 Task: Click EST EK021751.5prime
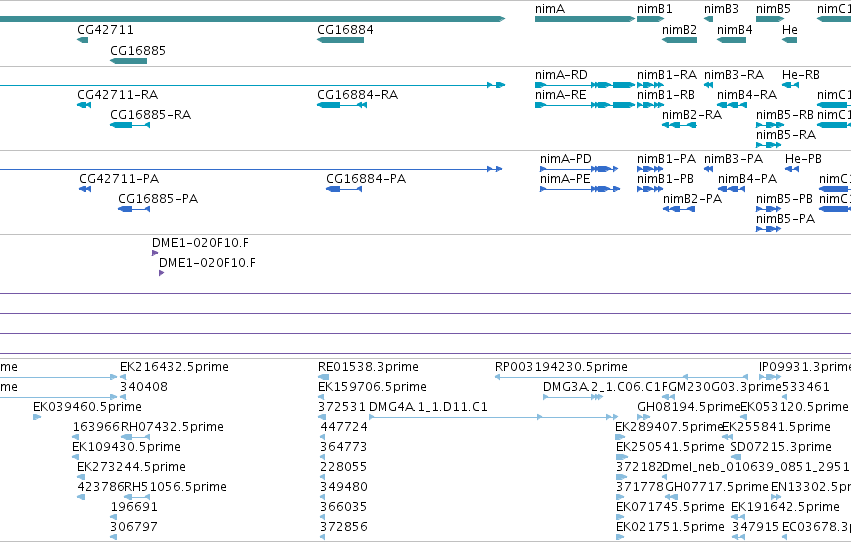[x=670, y=527]
